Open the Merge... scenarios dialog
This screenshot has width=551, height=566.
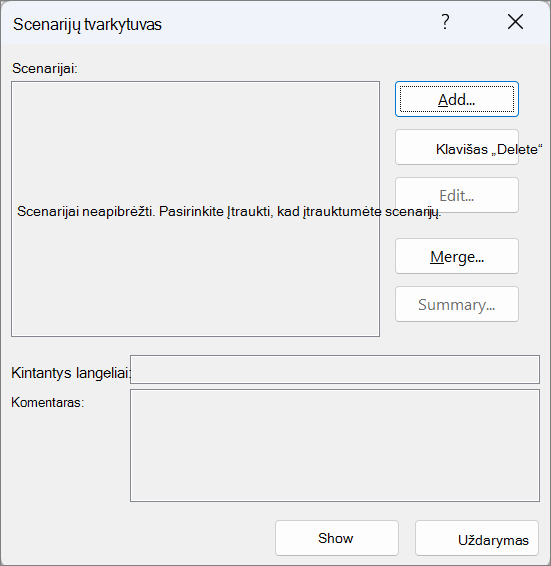click(x=457, y=256)
